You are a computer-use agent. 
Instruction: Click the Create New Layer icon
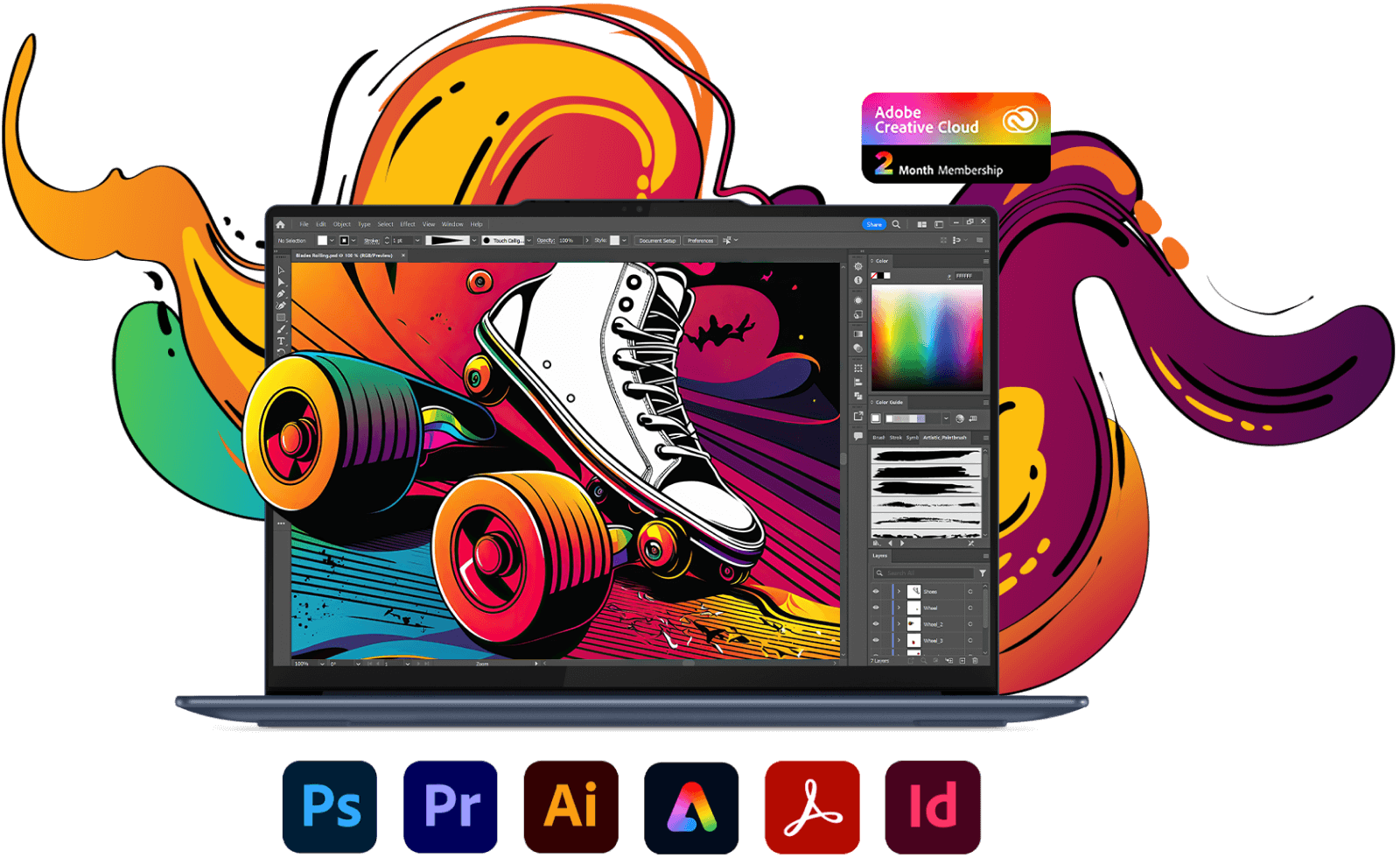[962, 661]
